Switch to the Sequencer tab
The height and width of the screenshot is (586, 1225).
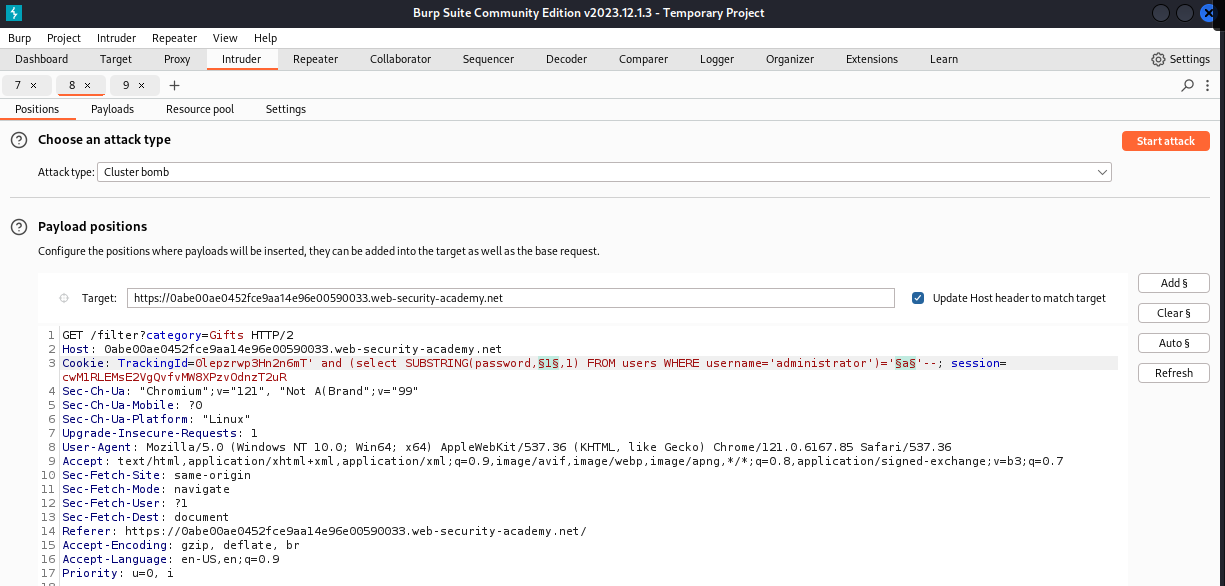pos(488,59)
